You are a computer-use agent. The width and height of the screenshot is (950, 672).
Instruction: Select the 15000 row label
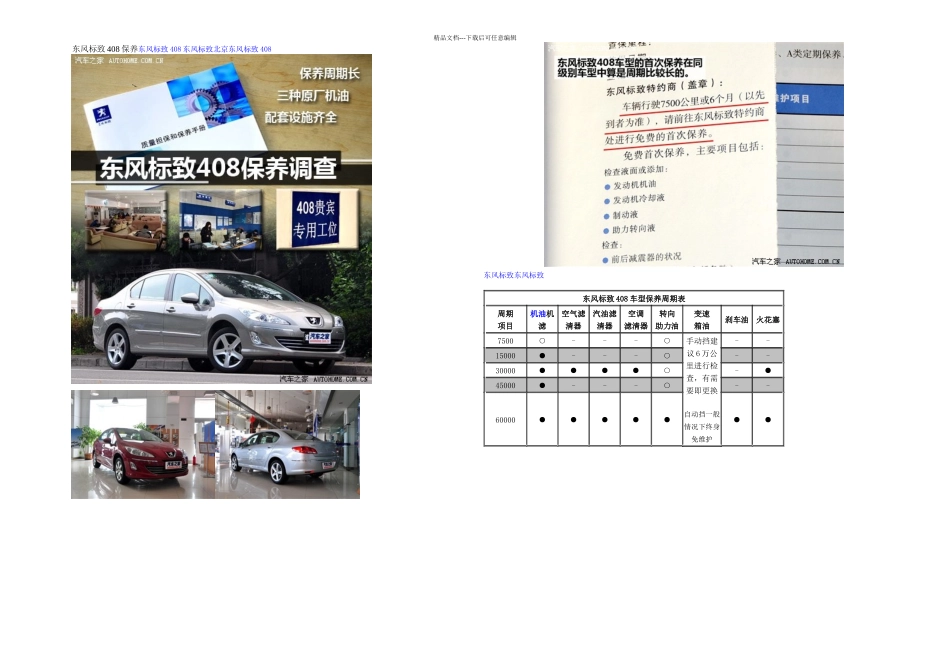[505, 356]
